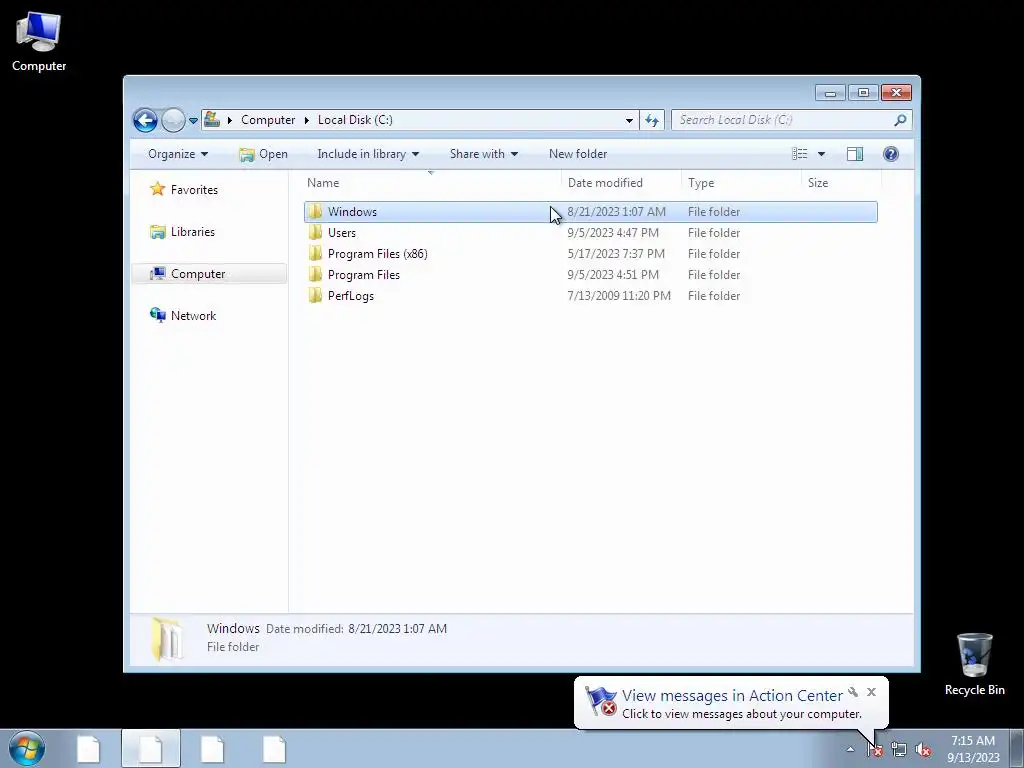Screen dimensions: 1024x768
Task: Click the Network icon in sidebar
Action: click(157, 315)
